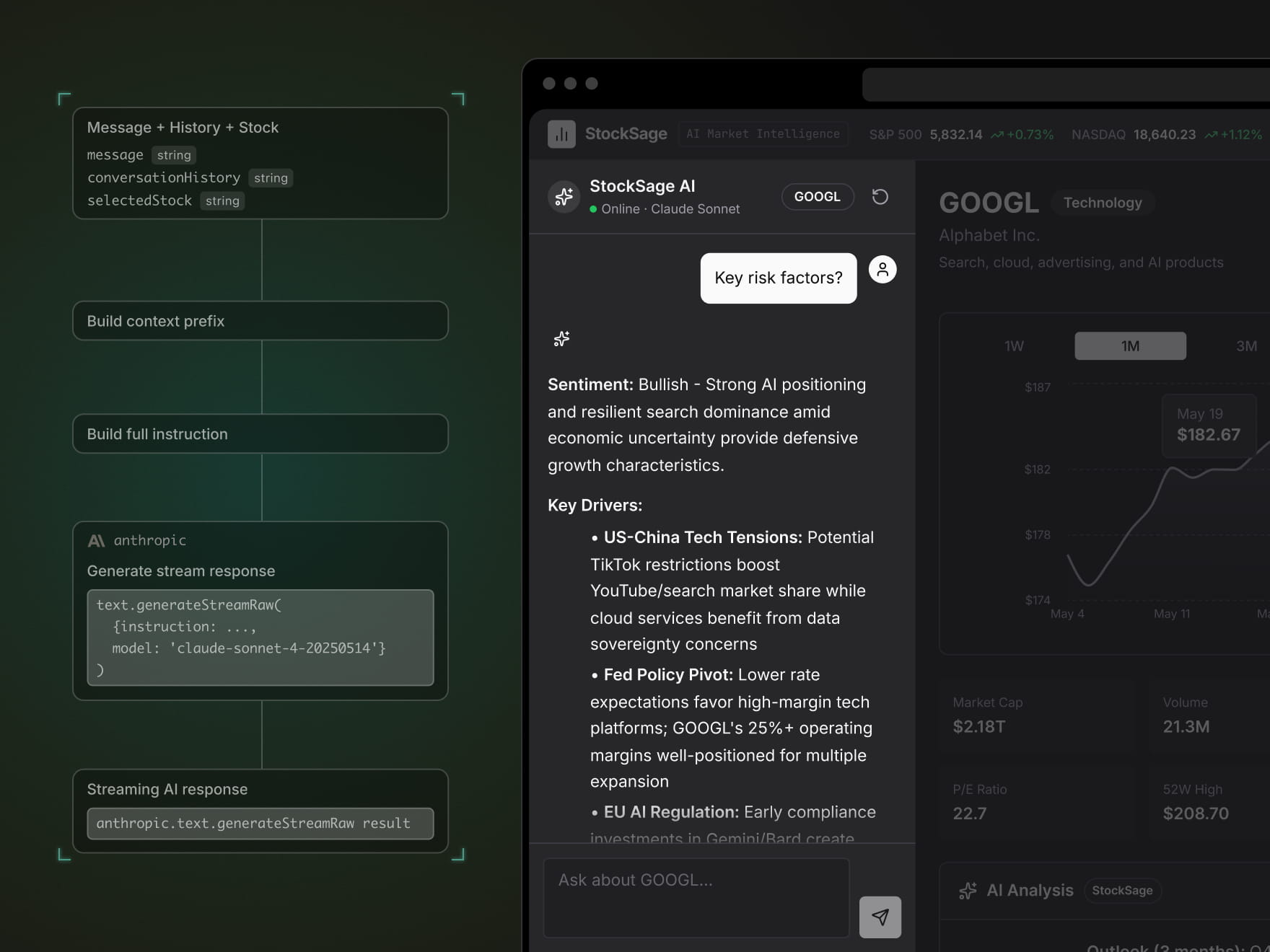Click the Market Cap $2.18T card
The width and height of the screenshot is (1270, 952).
point(1036,715)
